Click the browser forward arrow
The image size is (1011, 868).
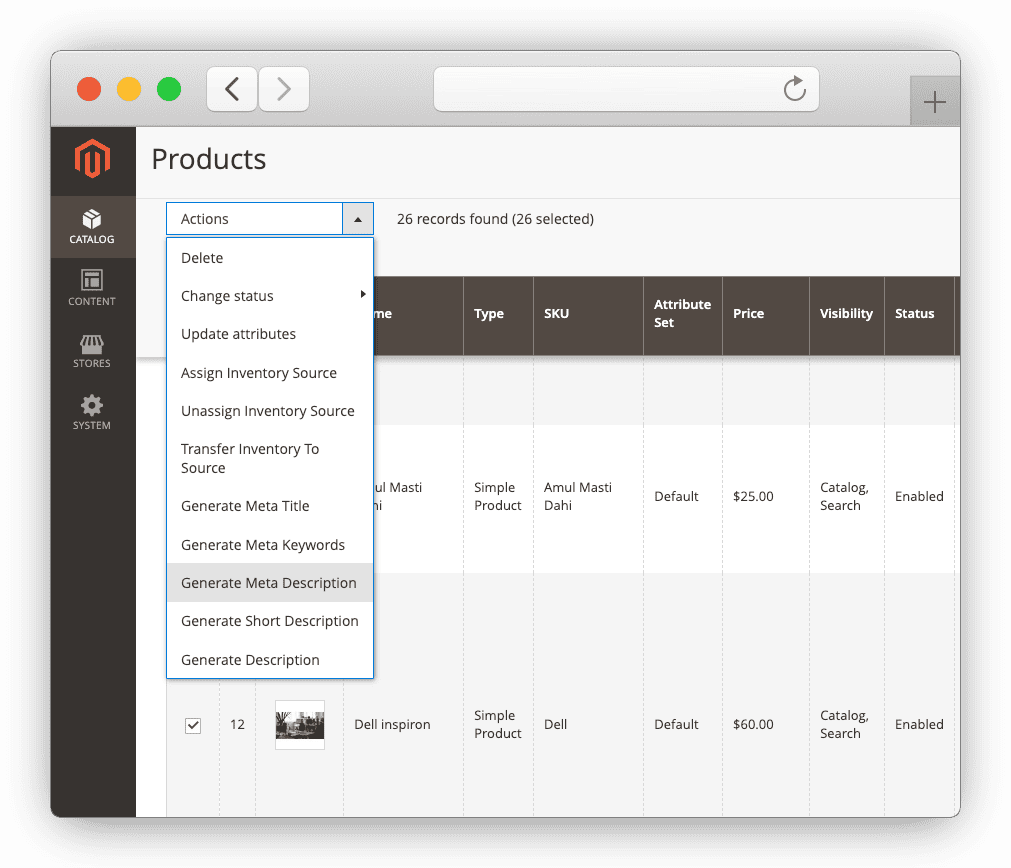[x=283, y=89]
